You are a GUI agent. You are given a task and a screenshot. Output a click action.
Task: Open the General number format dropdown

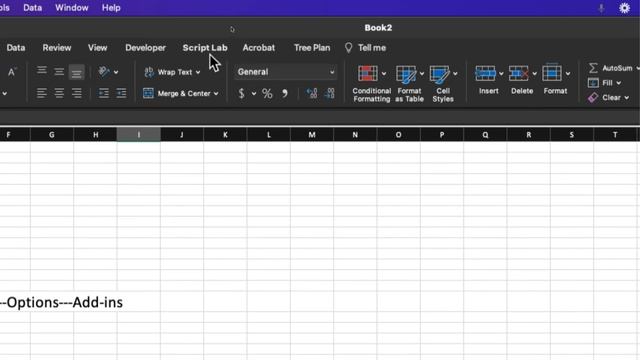point(286,72)
